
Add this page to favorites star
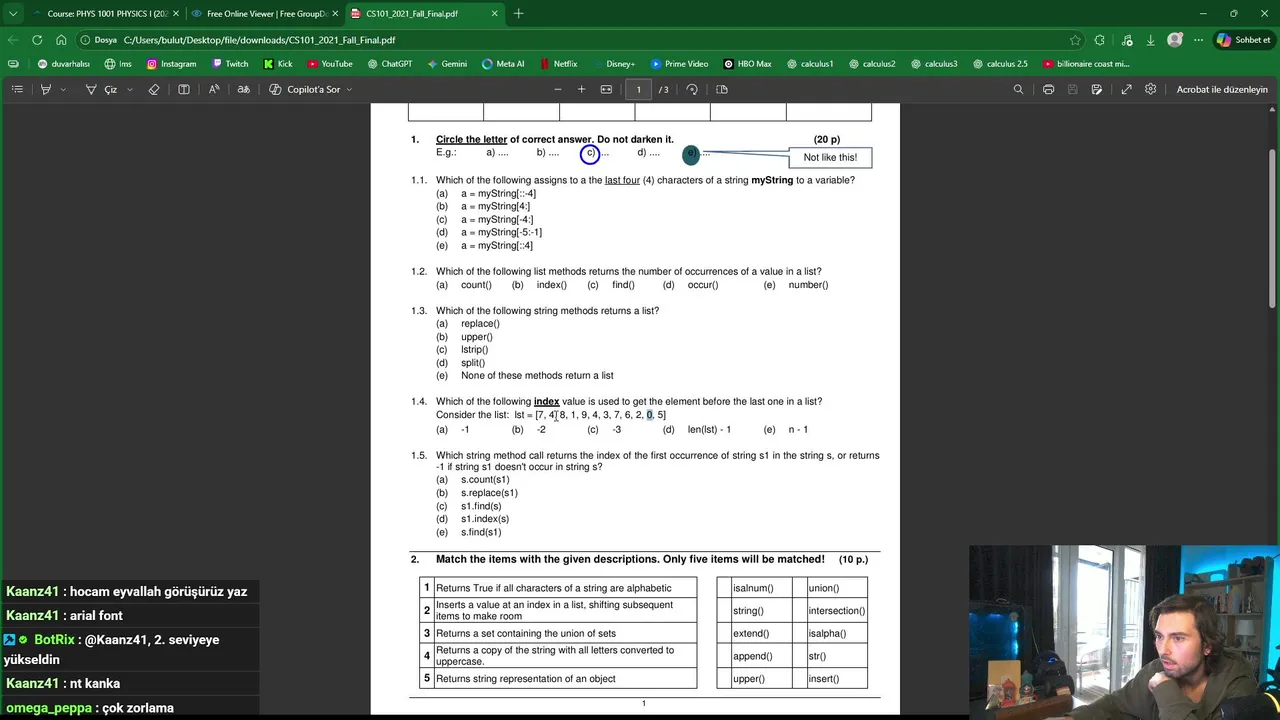[x=1075, y=40]
